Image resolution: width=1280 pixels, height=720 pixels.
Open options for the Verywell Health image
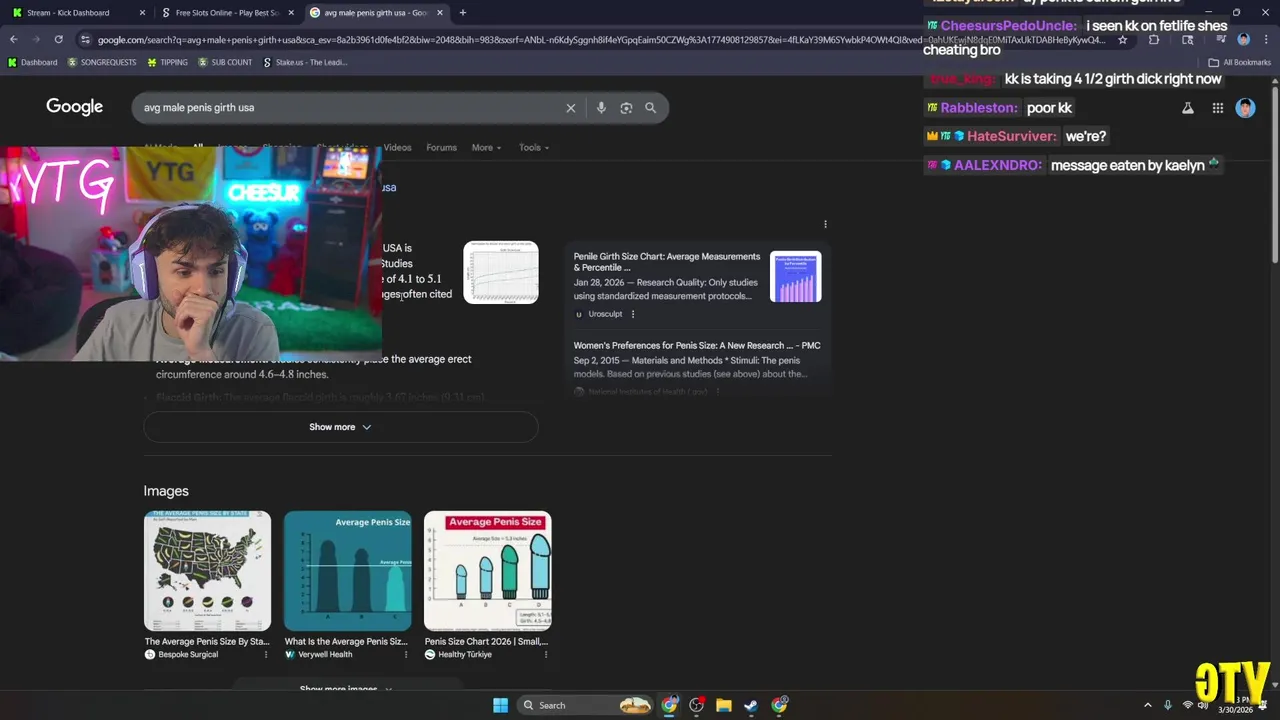[x=406, y=654]
